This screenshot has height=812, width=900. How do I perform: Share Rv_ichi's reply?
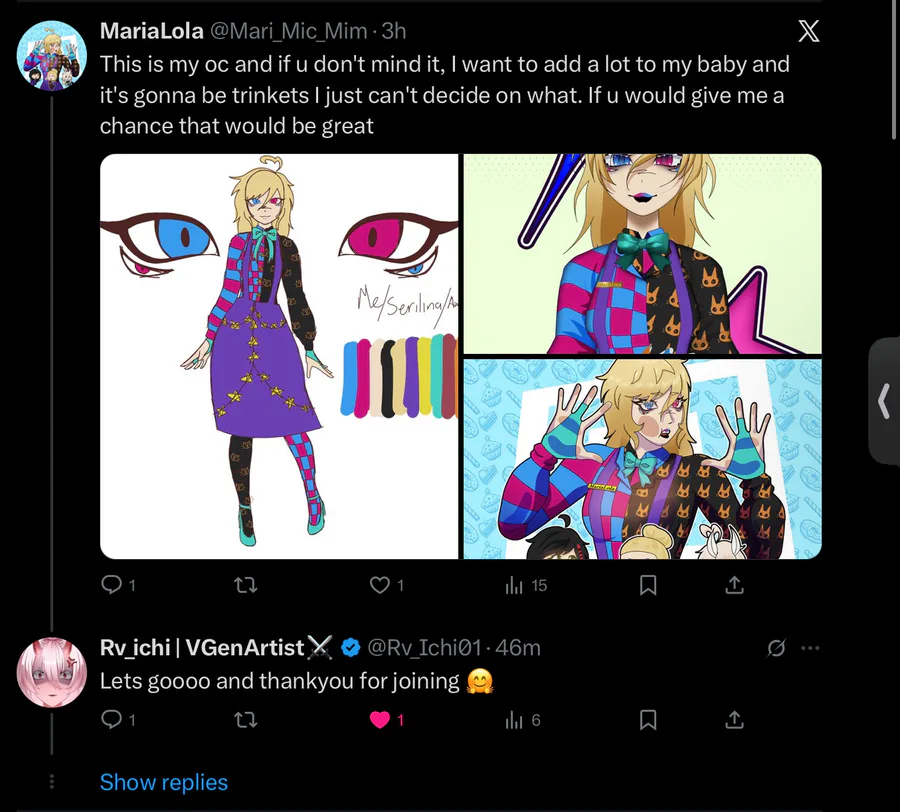(733, 719)
